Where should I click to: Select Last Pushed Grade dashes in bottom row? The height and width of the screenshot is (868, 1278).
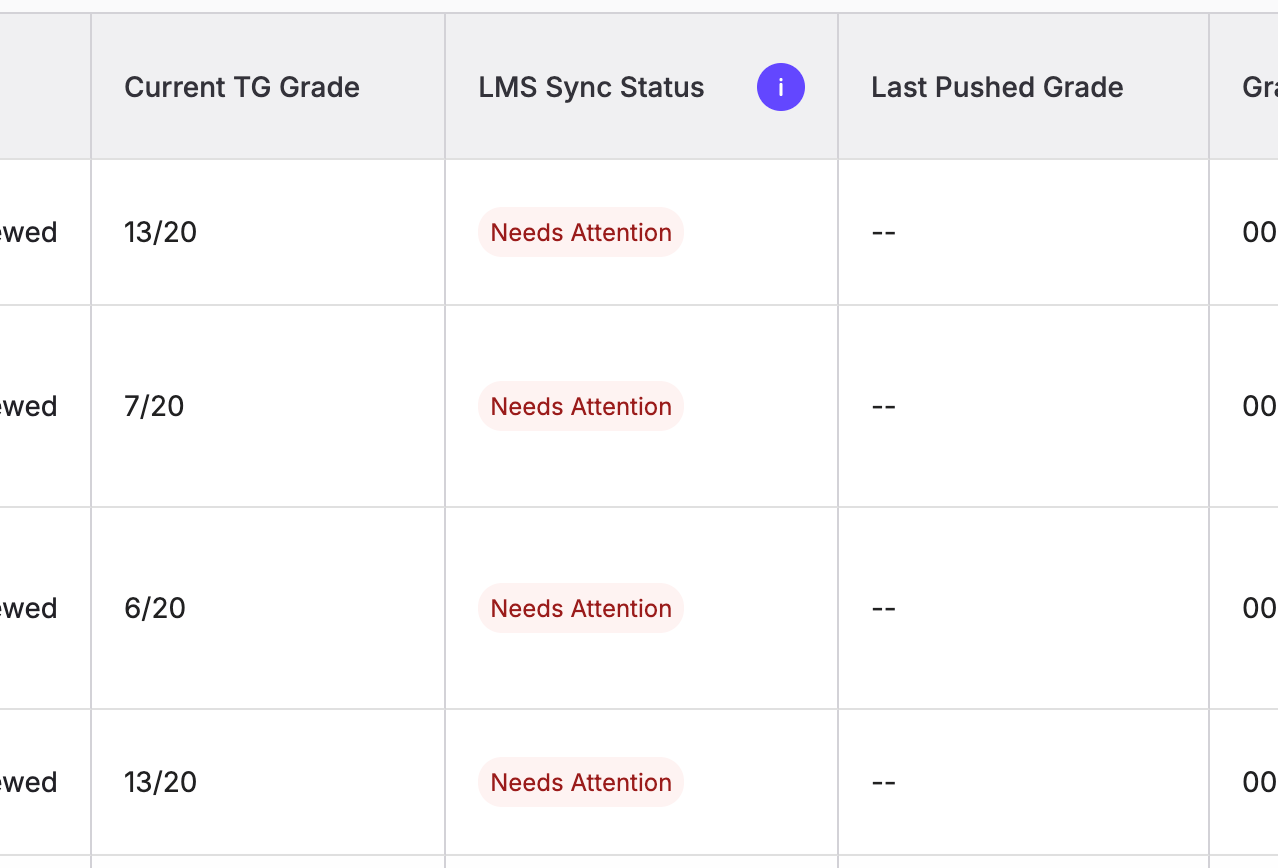tap(883, 782)
